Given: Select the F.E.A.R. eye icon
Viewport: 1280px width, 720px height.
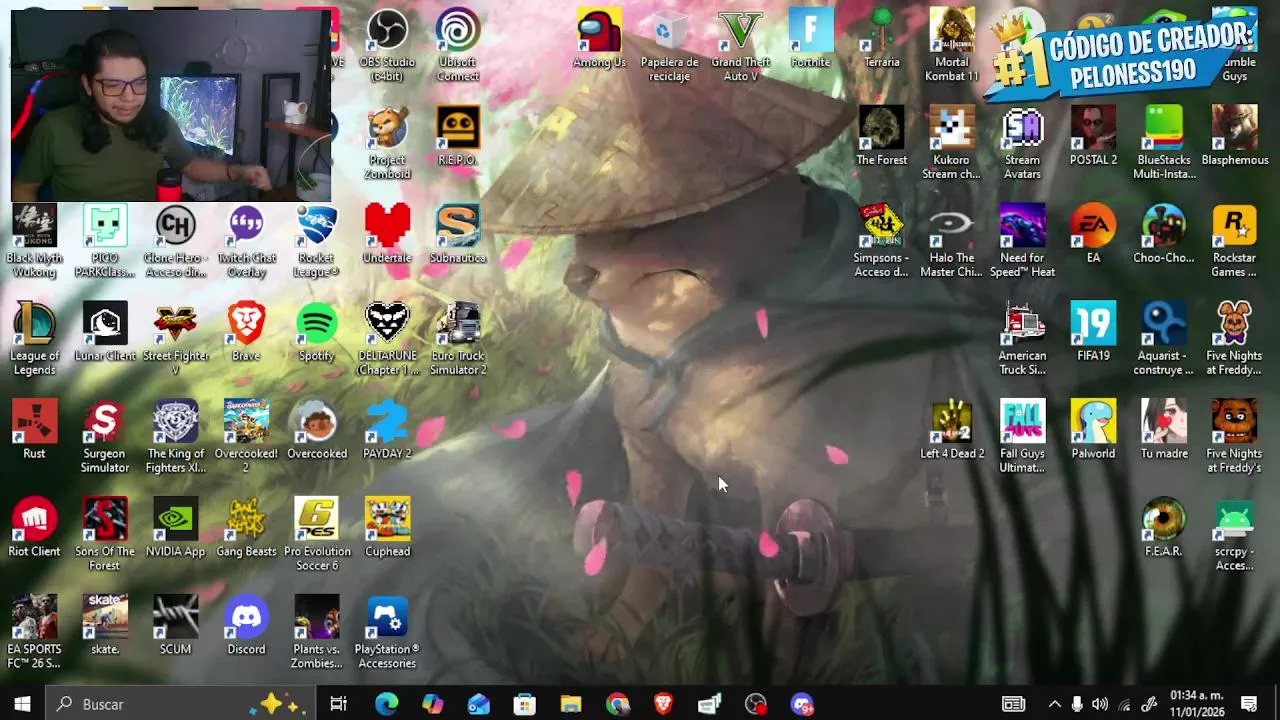Looking at the screenshot, I should 1164,528.
